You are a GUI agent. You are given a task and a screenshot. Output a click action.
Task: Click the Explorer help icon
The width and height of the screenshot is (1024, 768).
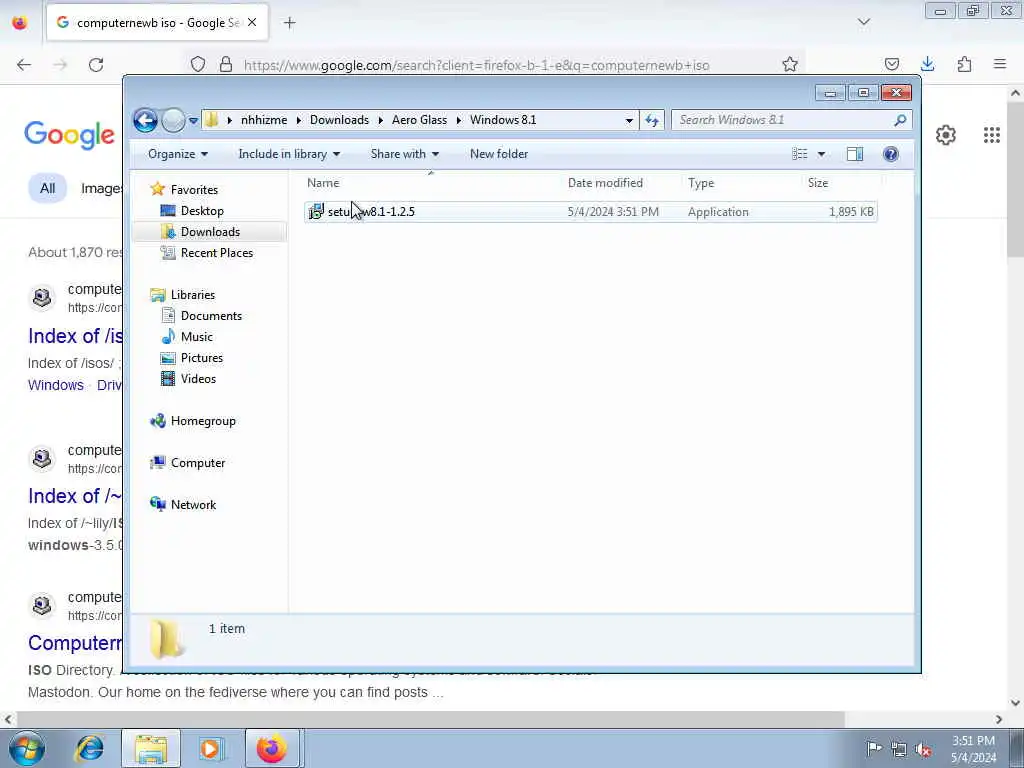[x=891, y=154]
